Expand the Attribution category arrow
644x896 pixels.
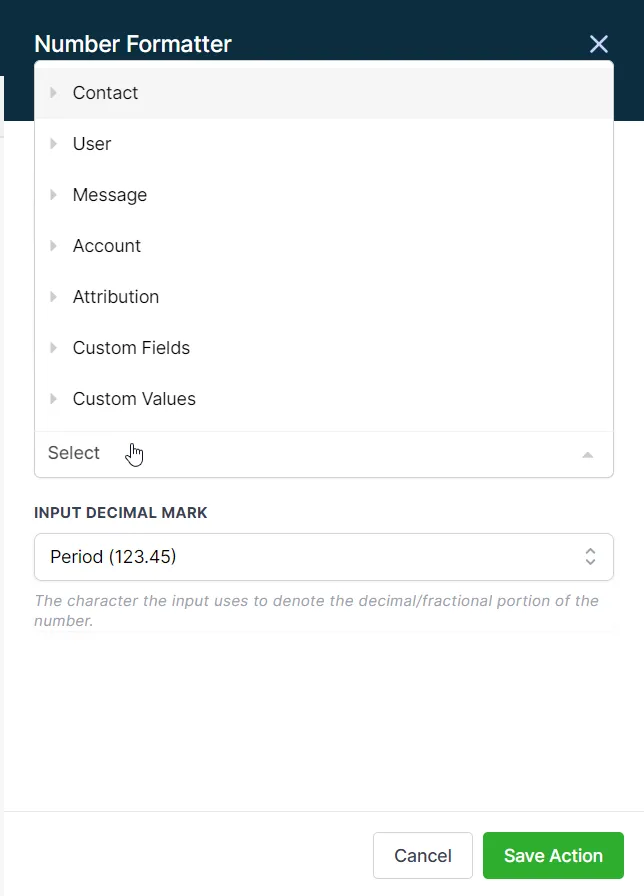[54, 297]
